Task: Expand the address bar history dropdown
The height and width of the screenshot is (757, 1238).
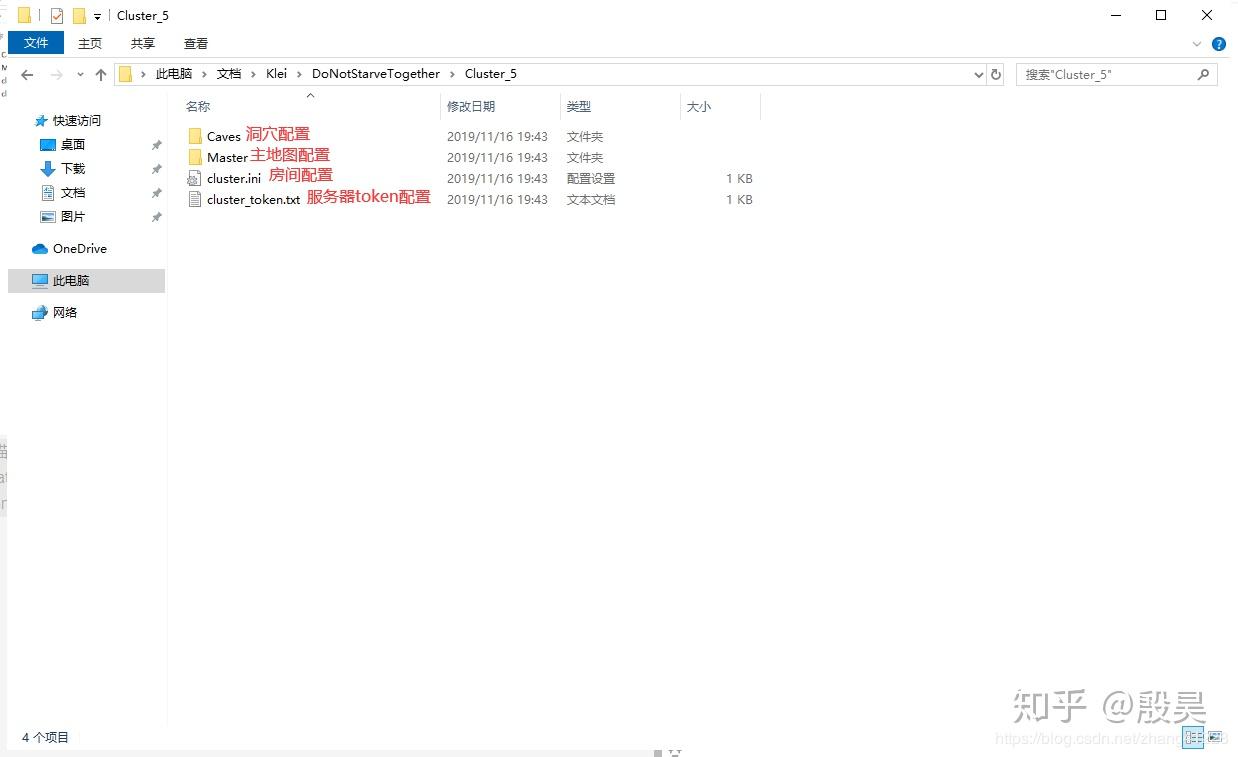Action: (979, 75)
